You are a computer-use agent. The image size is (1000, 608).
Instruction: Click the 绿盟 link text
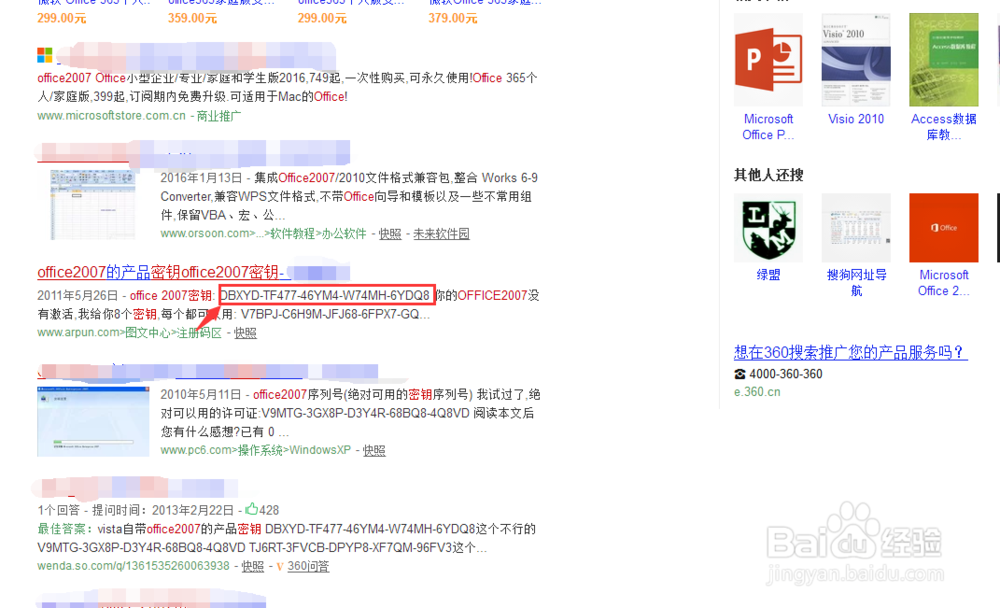pos(768,275)
